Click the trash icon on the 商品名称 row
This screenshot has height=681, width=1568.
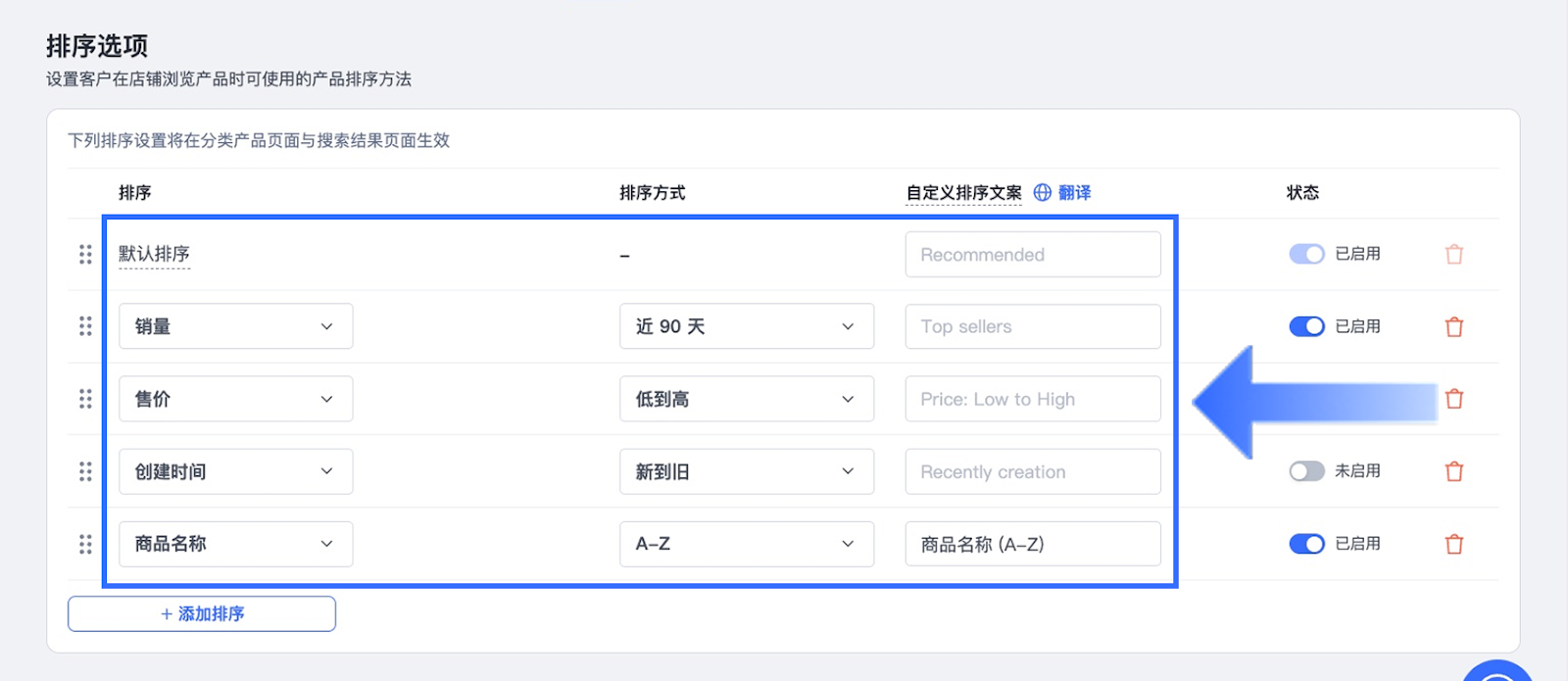(x=1454, y=544)
